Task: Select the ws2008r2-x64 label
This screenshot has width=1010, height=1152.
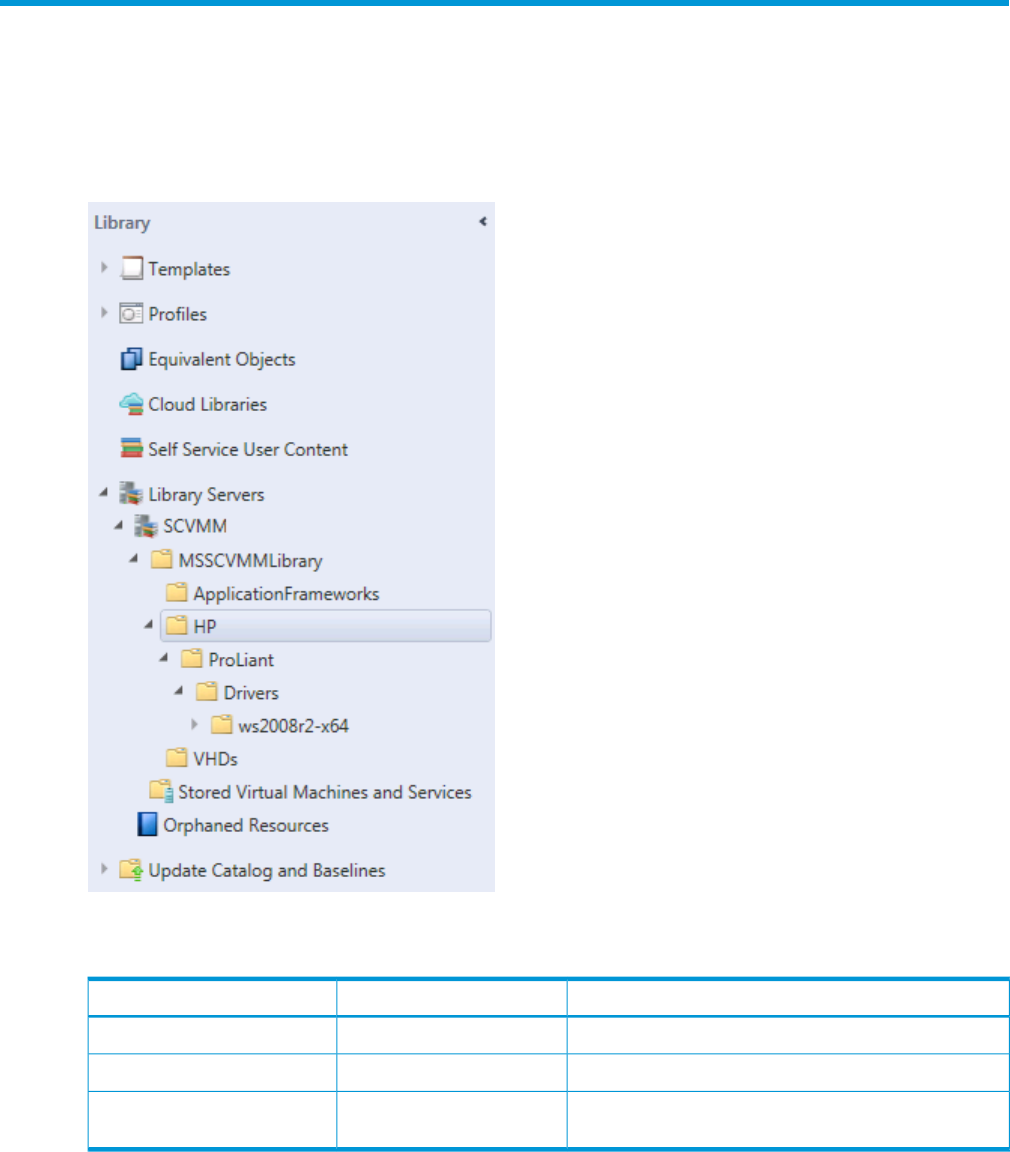Action: [294, 726]
